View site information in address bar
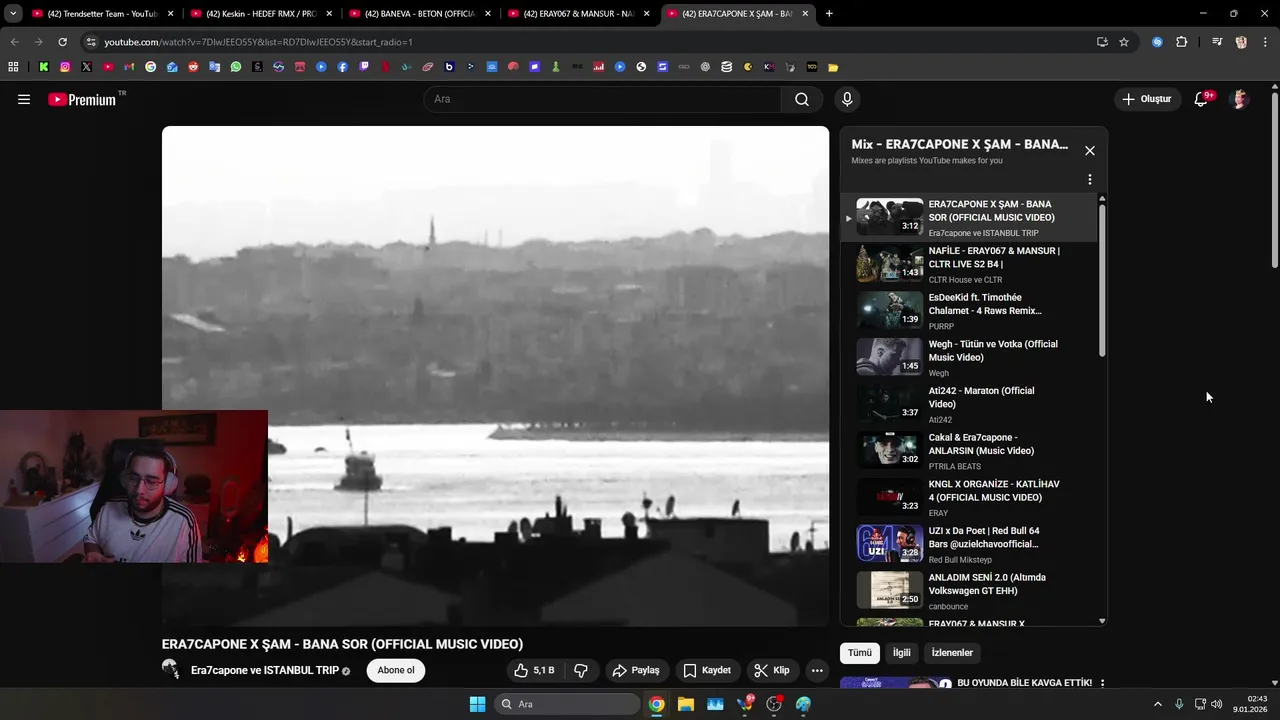 [91, 42]
